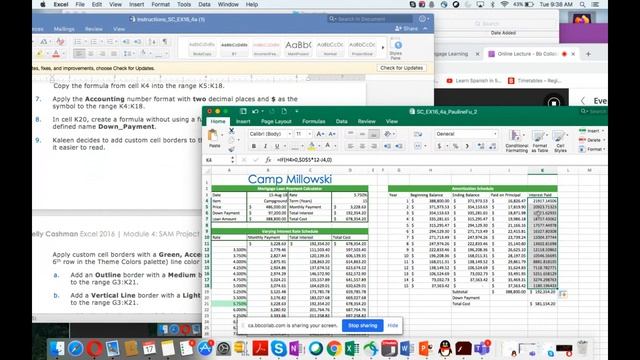The width and height of the screenshot is (640, 360).
Task: Click Excel fill color yellow swatch
Action: tap(311, 146)
